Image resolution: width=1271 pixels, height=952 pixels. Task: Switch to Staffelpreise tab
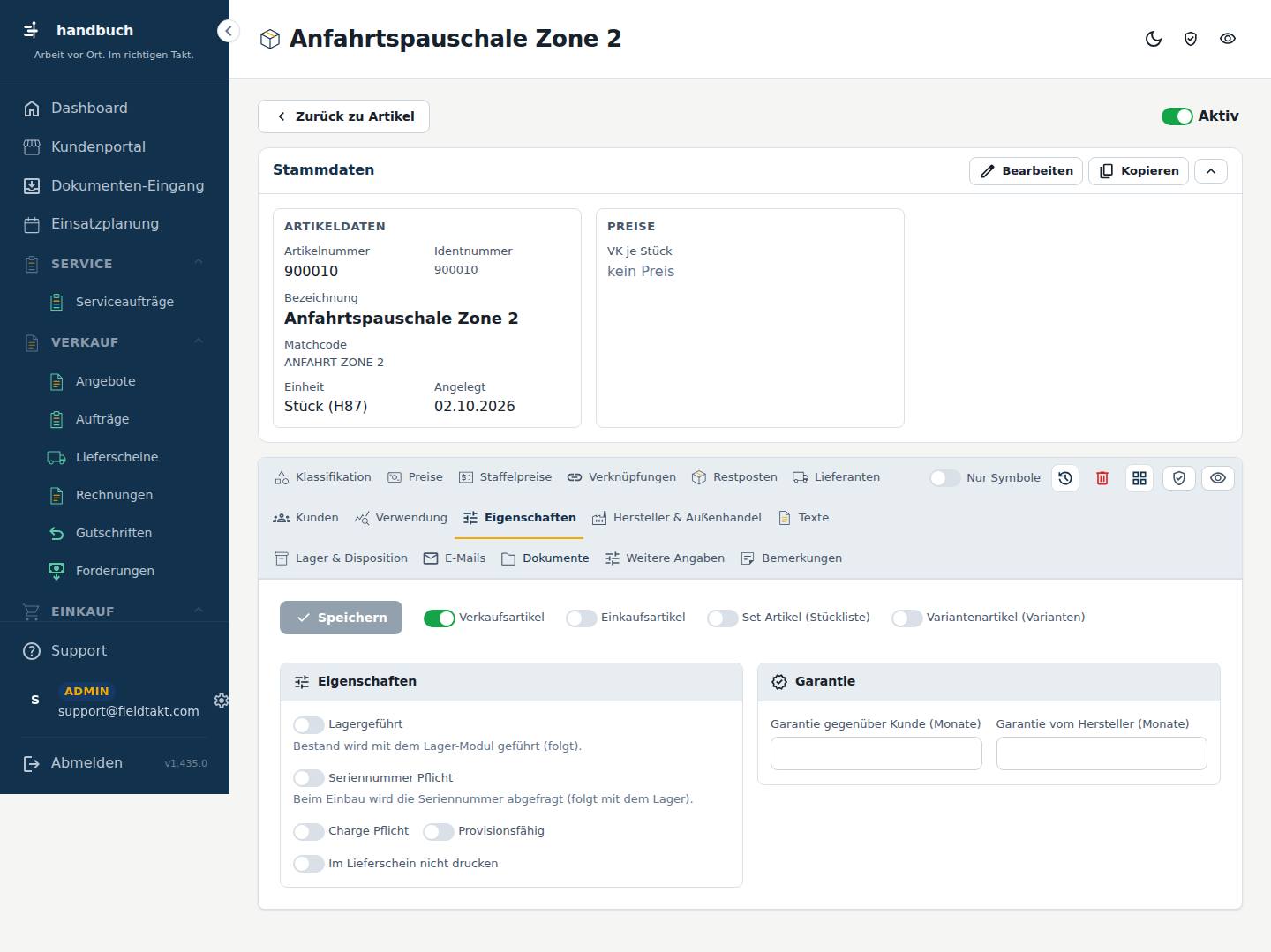pyautogui.click(x=505, y=477)
